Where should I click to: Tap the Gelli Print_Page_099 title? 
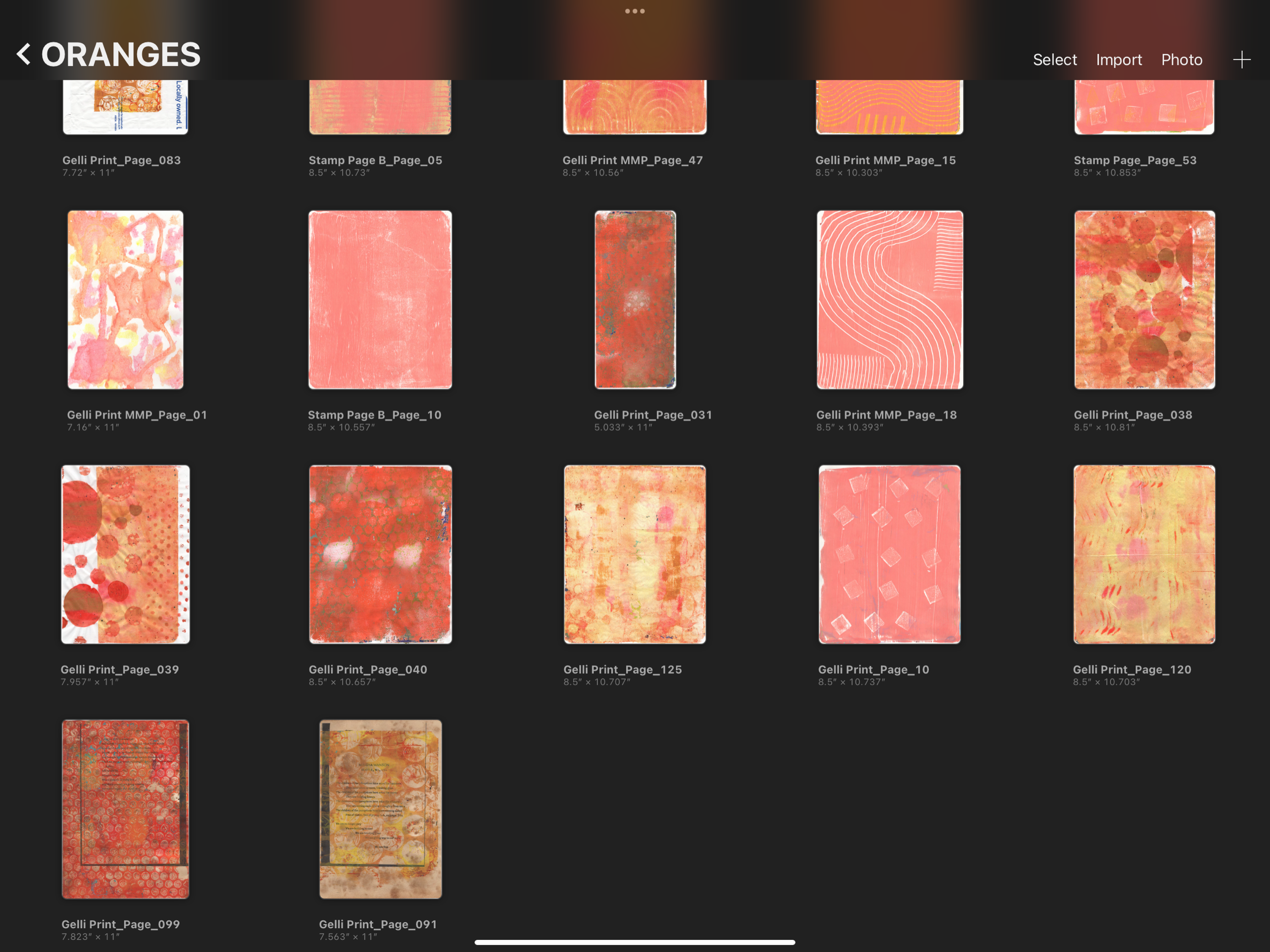click(121, 925)
